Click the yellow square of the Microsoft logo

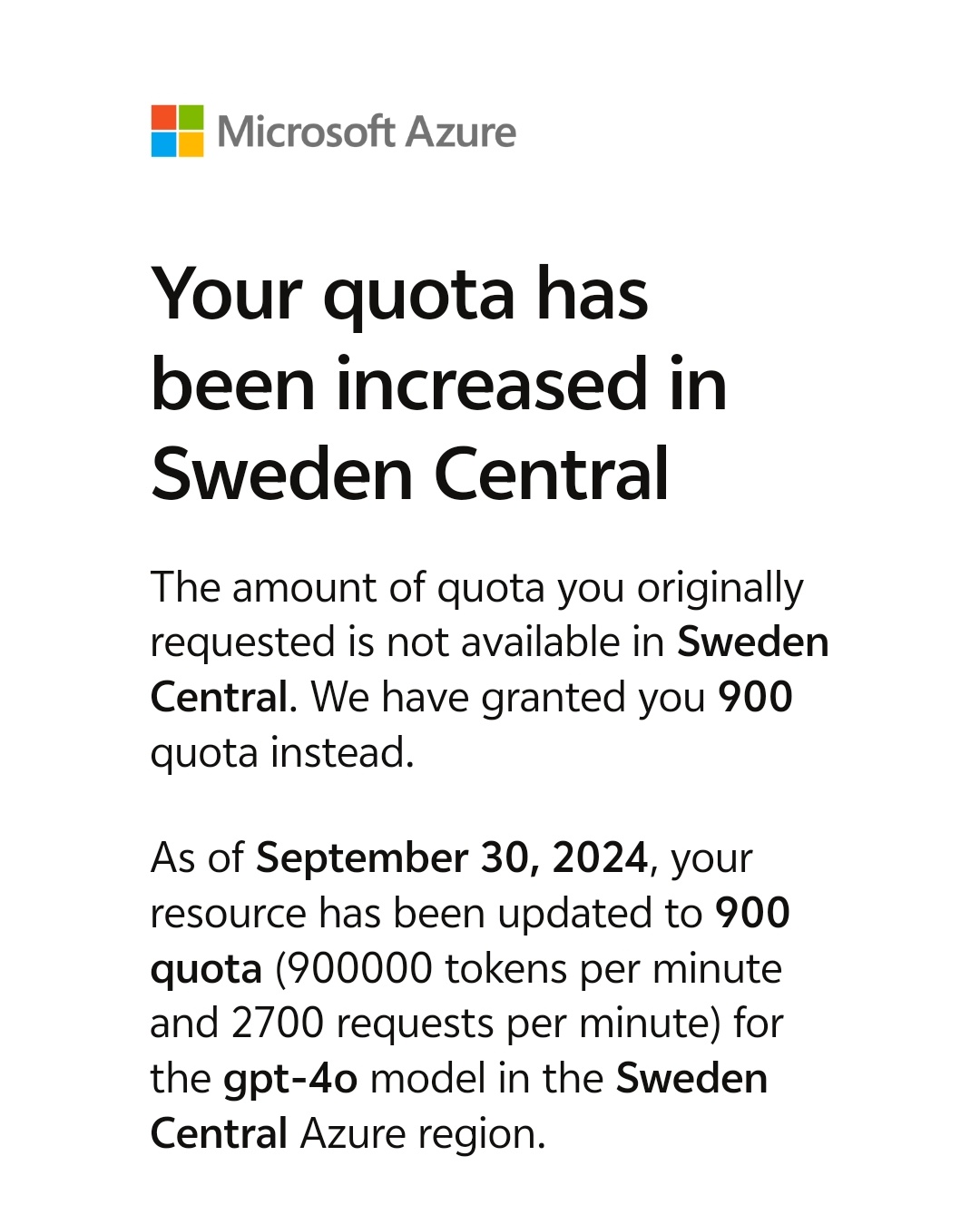point(191,144)
